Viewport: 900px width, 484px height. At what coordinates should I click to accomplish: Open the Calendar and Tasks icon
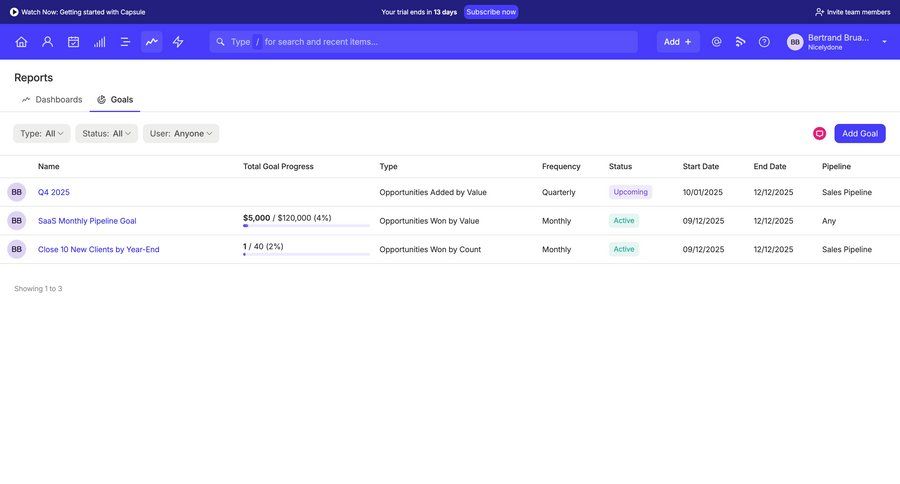click(x=73, y=42)
